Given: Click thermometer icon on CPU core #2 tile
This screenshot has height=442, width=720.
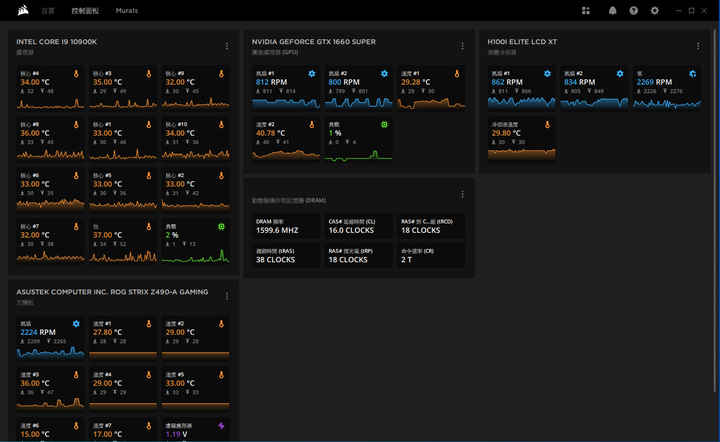Looking at the screenshot, I should pyautogui.click(x=221, y=175).
